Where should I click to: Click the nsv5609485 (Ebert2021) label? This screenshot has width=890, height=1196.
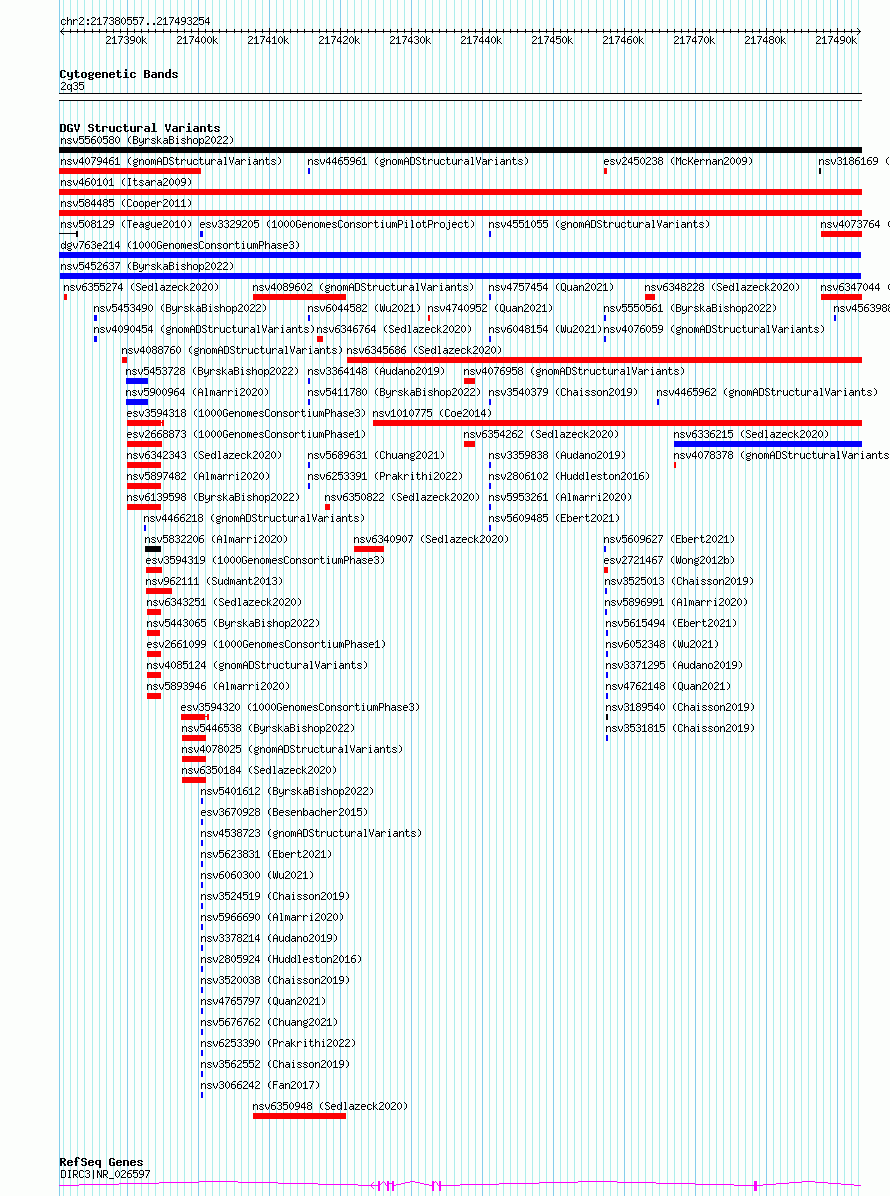click(554, 518)
